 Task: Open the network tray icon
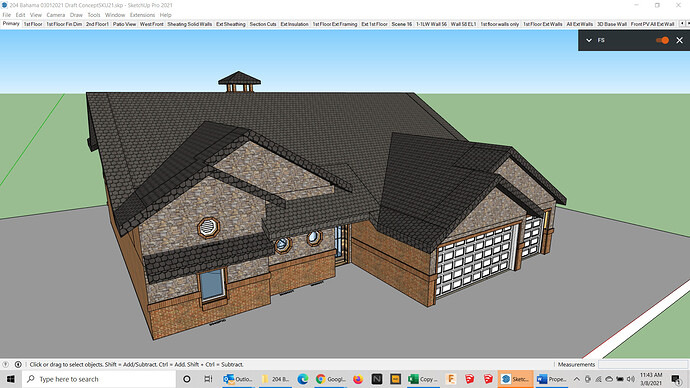(x=598, y=379)
